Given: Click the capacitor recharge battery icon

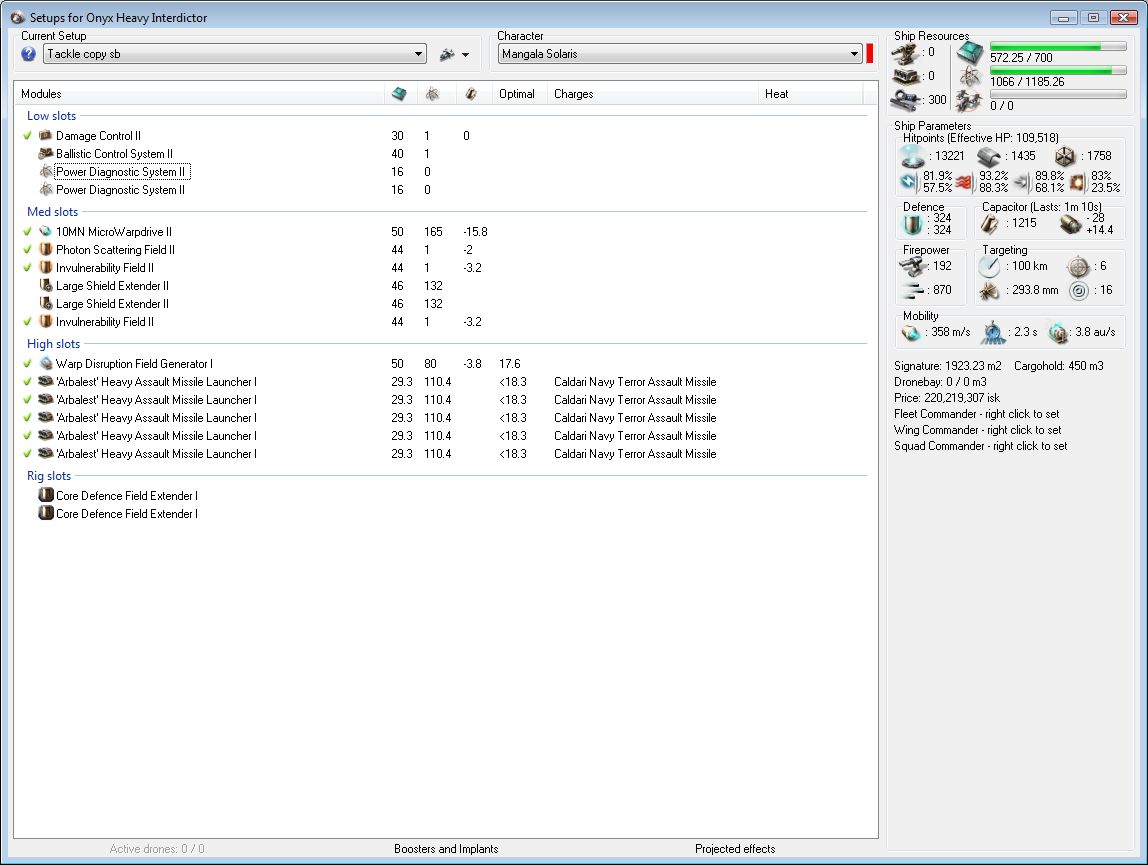Looking at the screenshot, I should pyautogui.click(x=1070, y=224).
